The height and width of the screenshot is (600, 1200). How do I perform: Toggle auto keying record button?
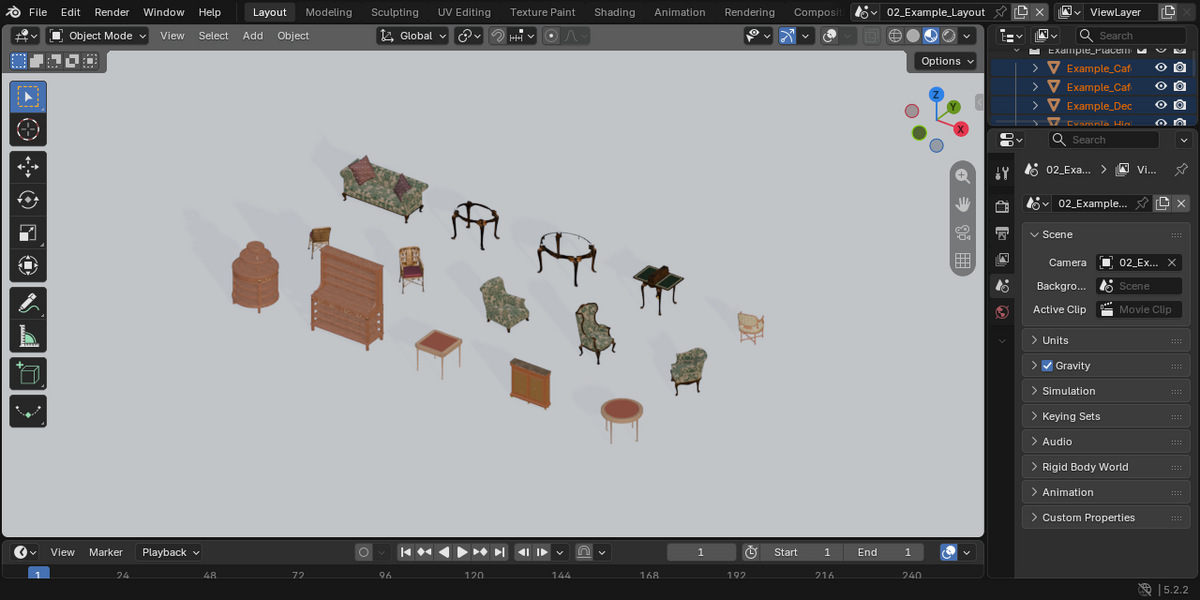364,552
